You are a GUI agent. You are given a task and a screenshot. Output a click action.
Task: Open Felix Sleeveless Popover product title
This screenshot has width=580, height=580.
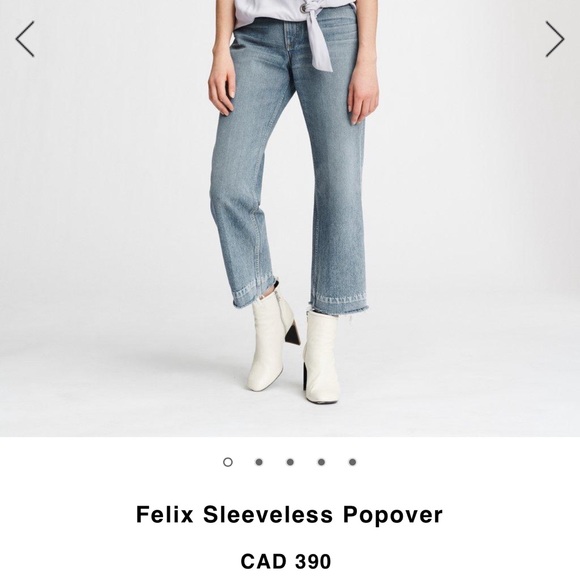click(x=289, y=515)
